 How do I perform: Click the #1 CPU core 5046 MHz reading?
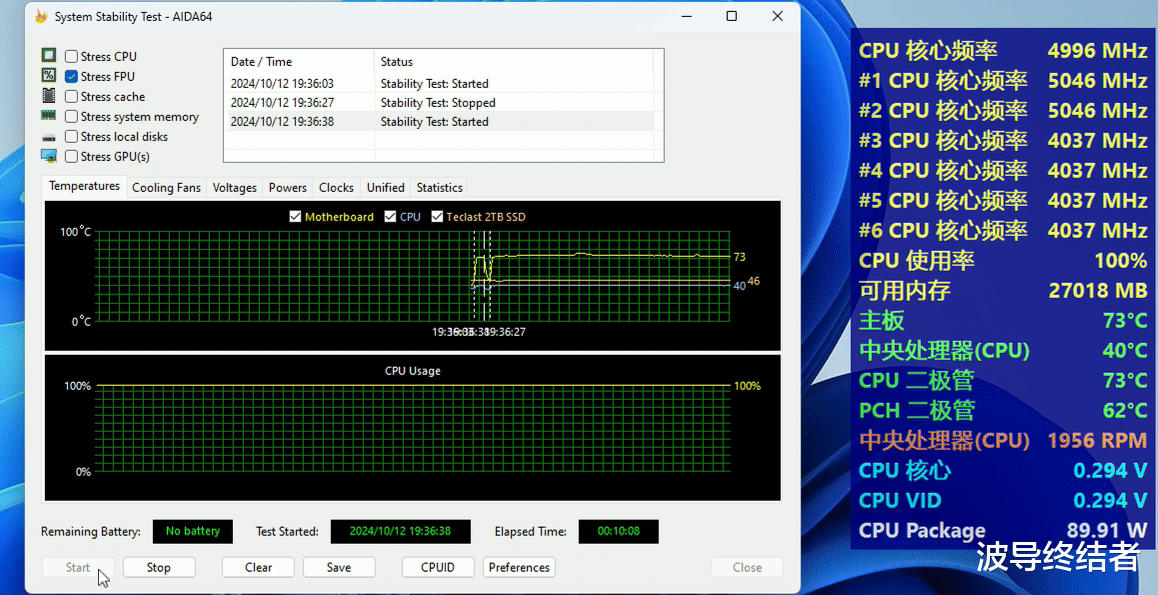click(x=1003, y=80)
